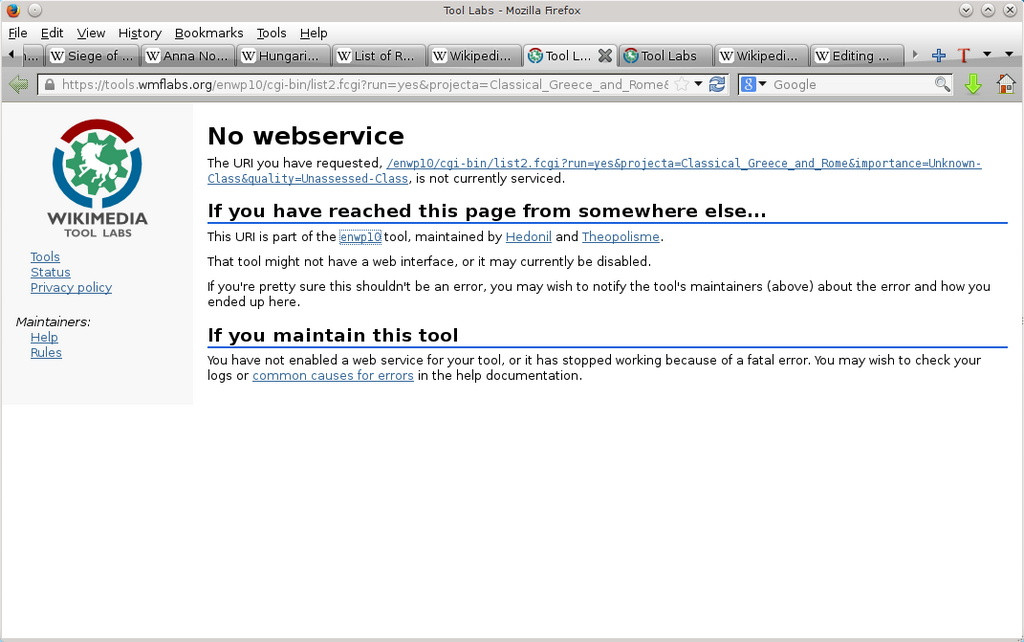Go to the home page icon
This screenshot has width=1024, height=642.
[x=1005, y=85]
